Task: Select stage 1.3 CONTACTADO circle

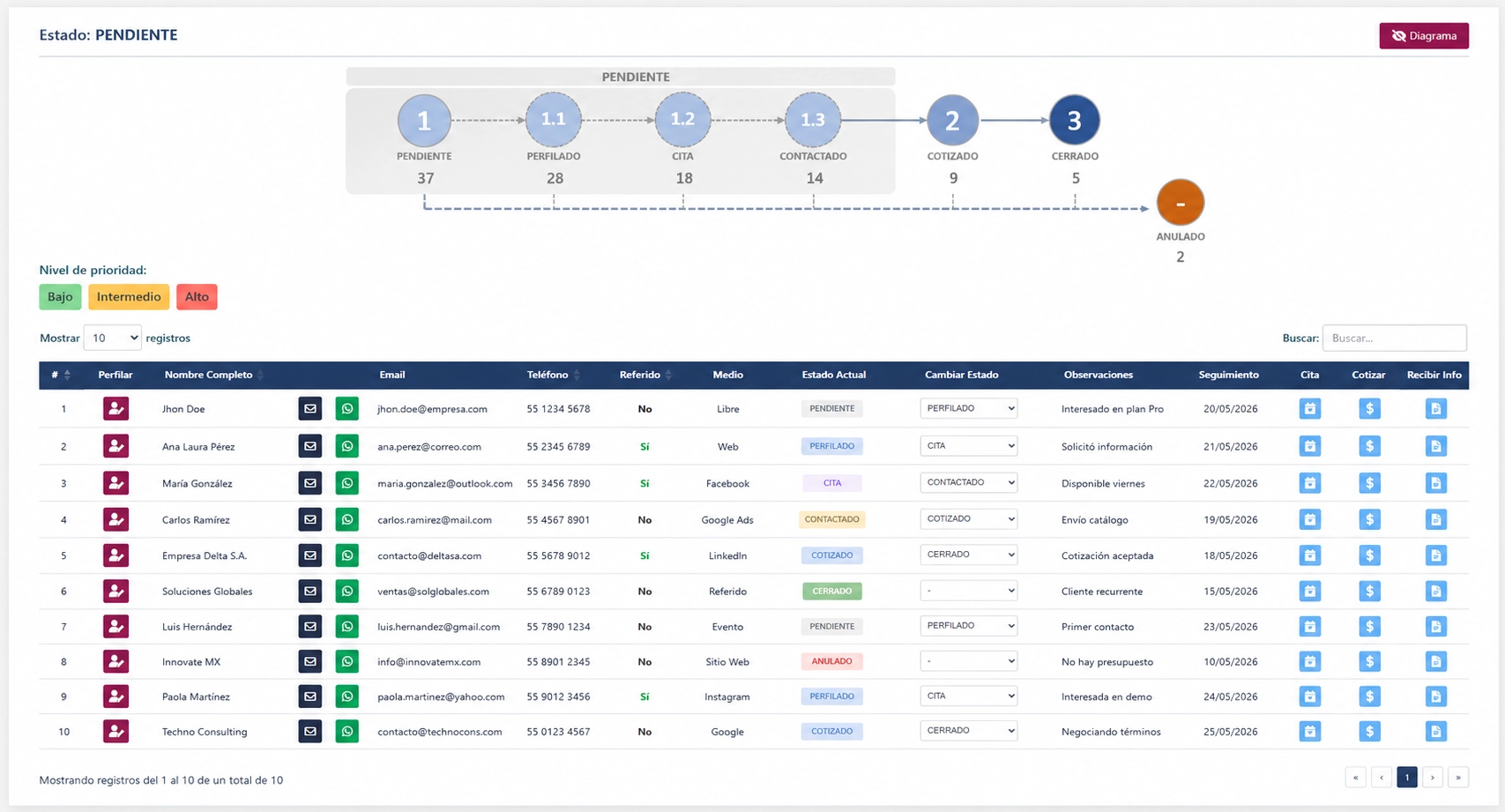Action: [x=813, y=119]
